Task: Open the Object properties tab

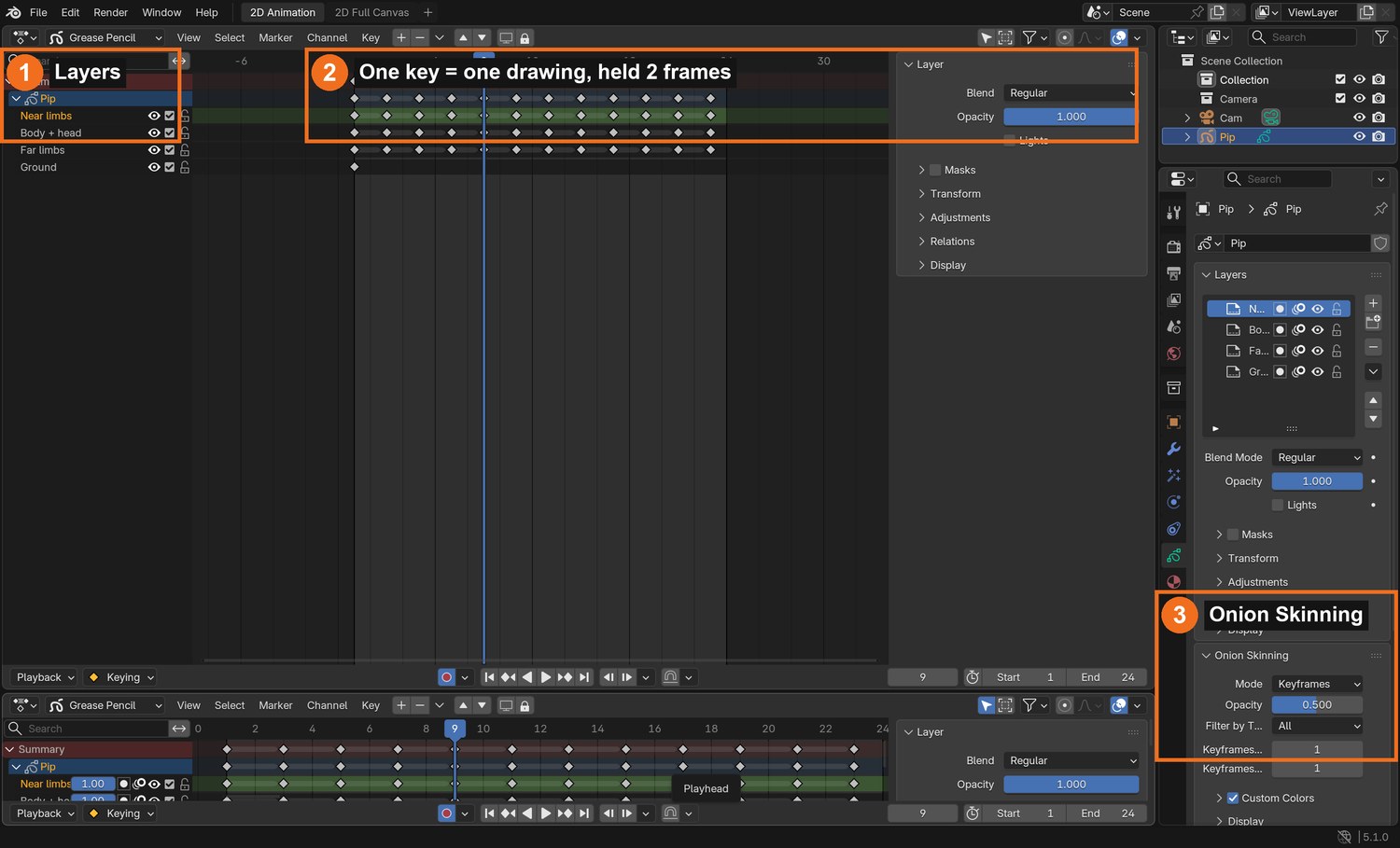Action: click(x=1174, y=422)
